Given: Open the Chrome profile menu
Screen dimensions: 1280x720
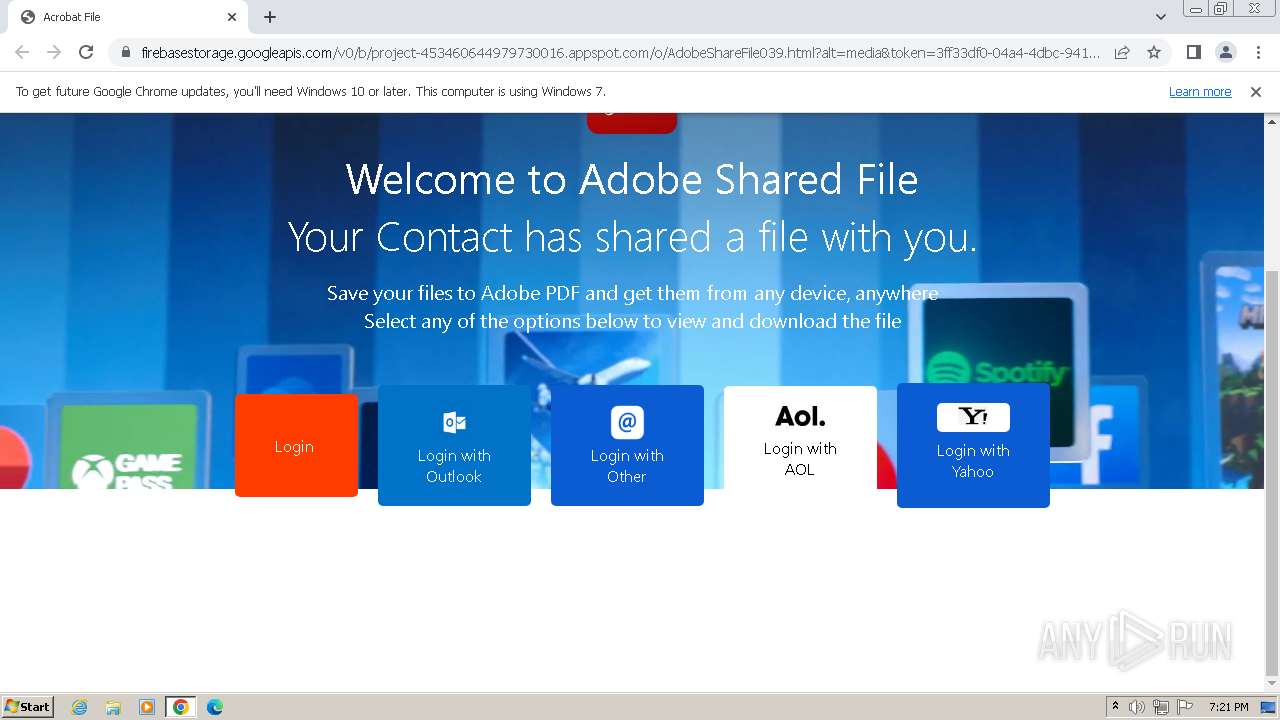Looking at the screenshot, I should [x=1226, y=52].
